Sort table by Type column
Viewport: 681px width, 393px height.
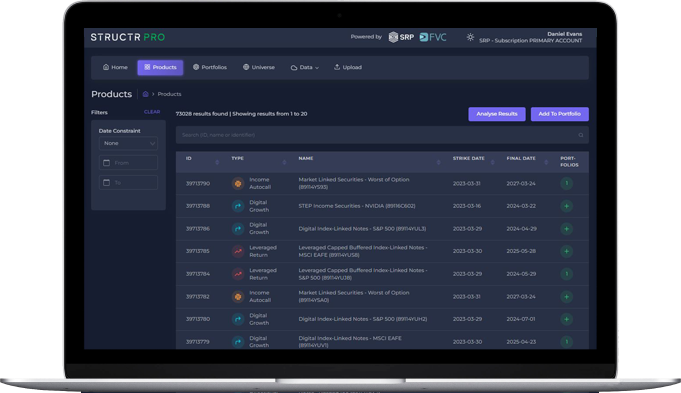pos(284,162)
